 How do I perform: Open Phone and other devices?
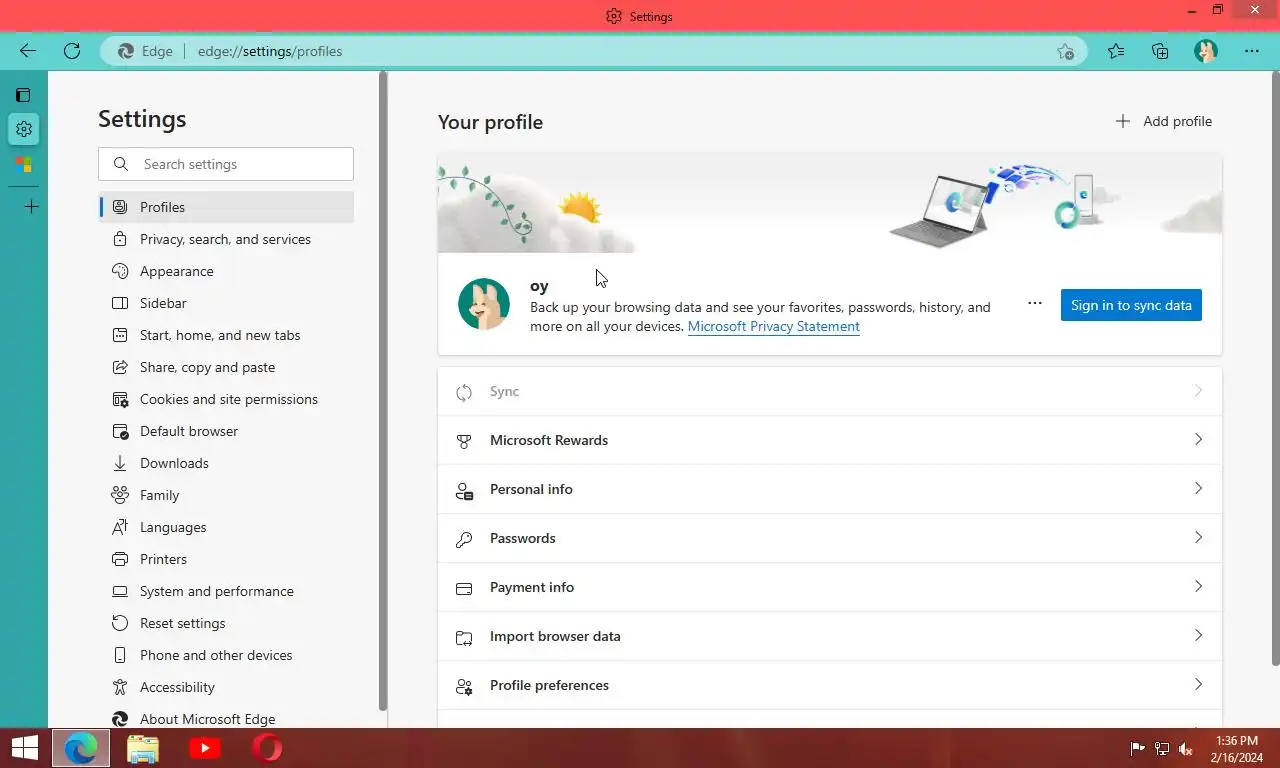[226, 655]
